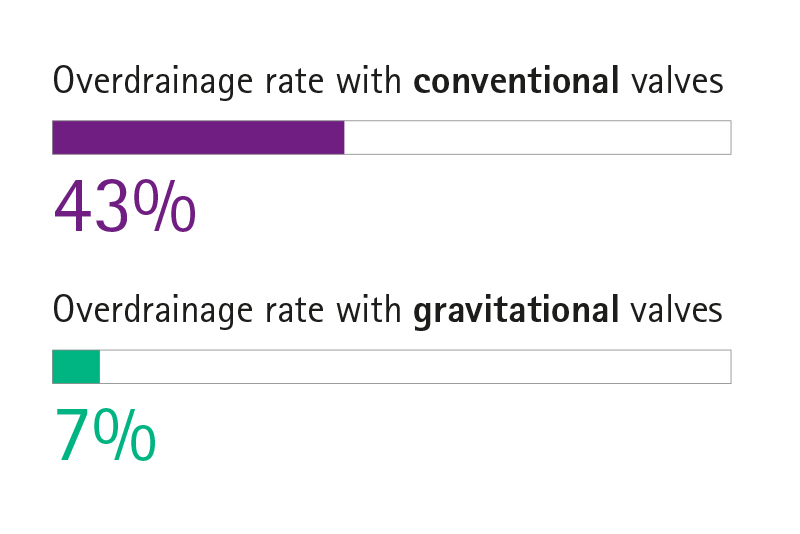Click 'valves' after the word conventional
800x534 pixels.
coord(678,81)
